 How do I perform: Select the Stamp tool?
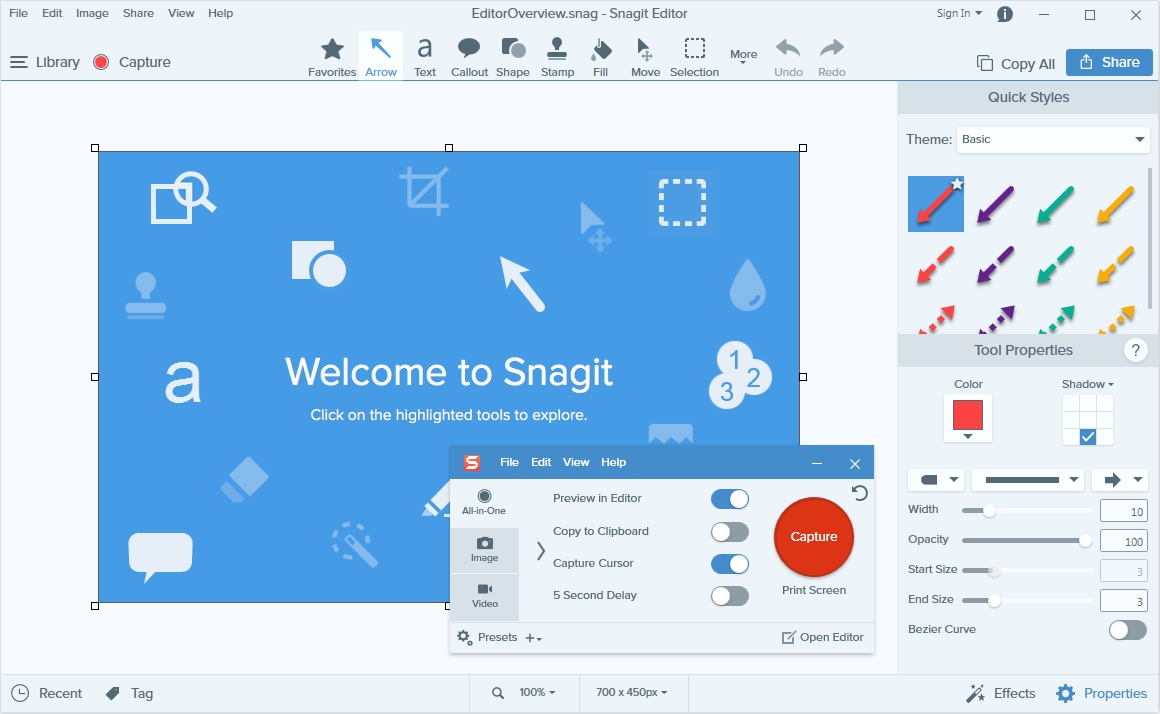[557, 57]
